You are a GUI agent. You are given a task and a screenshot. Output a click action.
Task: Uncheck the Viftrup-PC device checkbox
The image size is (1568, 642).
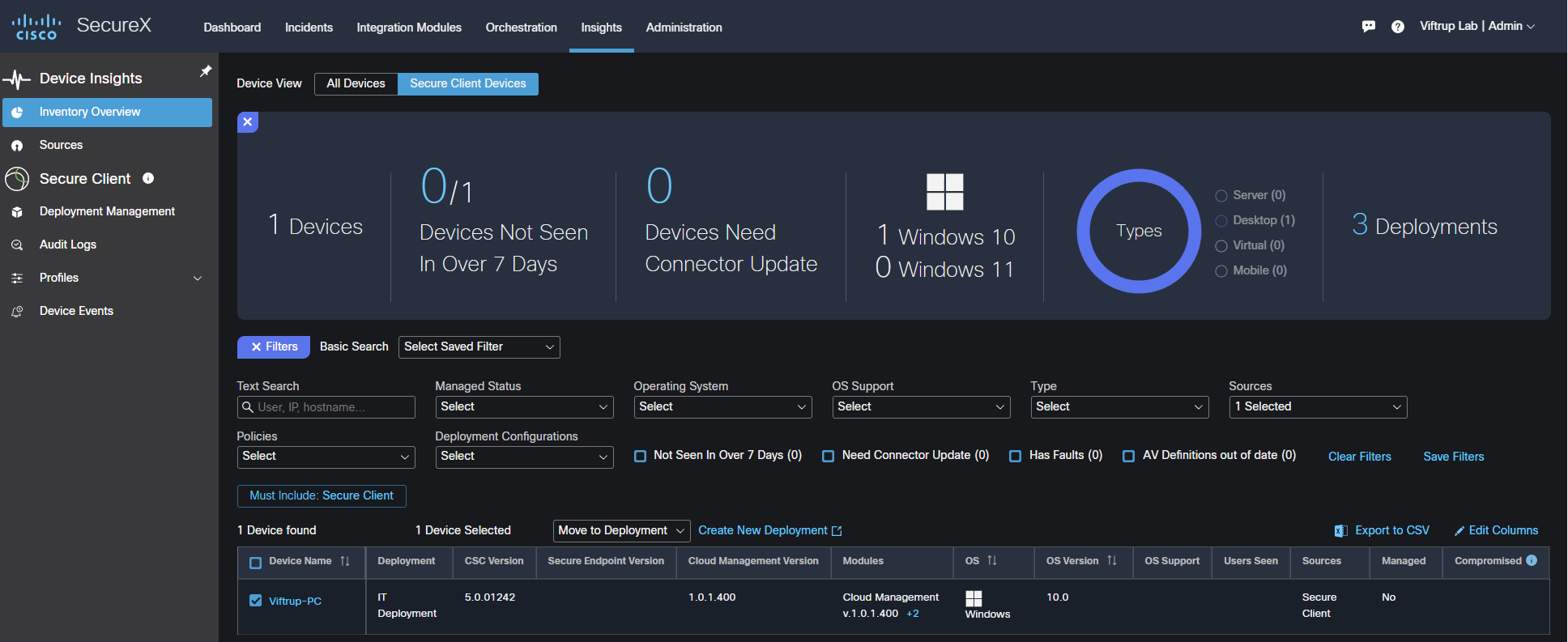point(256,601)
